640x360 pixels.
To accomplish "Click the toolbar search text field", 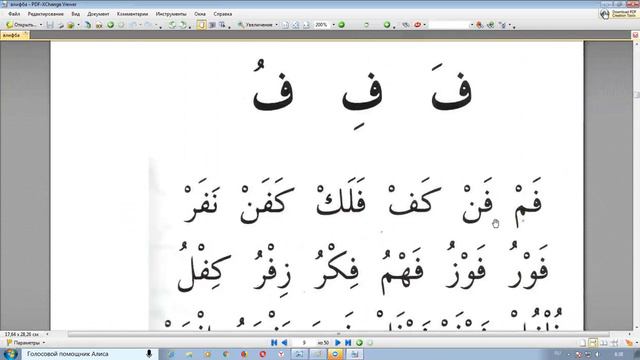I will pyautogui.click(x=449, y=25).
